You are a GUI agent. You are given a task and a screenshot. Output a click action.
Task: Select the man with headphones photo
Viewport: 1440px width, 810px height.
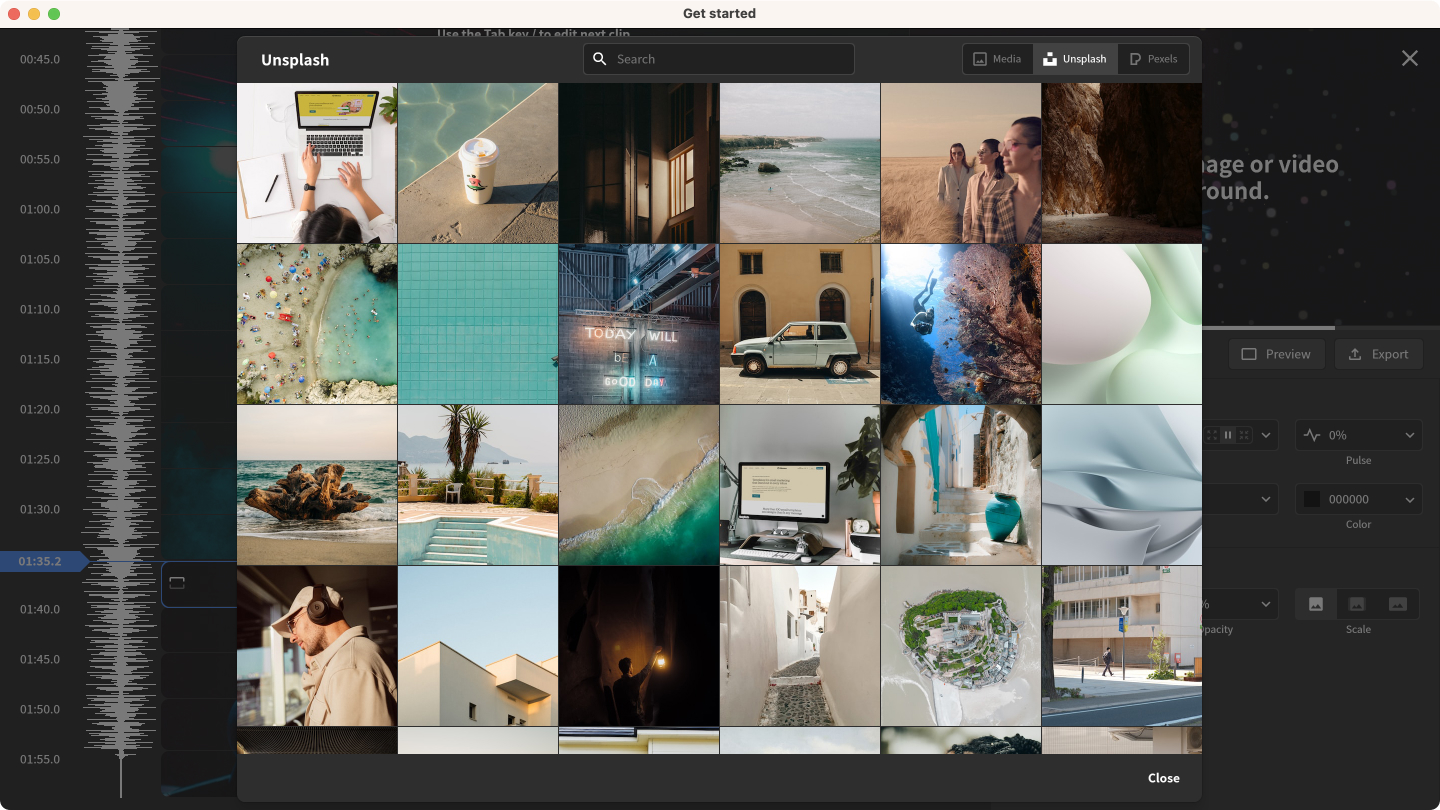[317, 646]
